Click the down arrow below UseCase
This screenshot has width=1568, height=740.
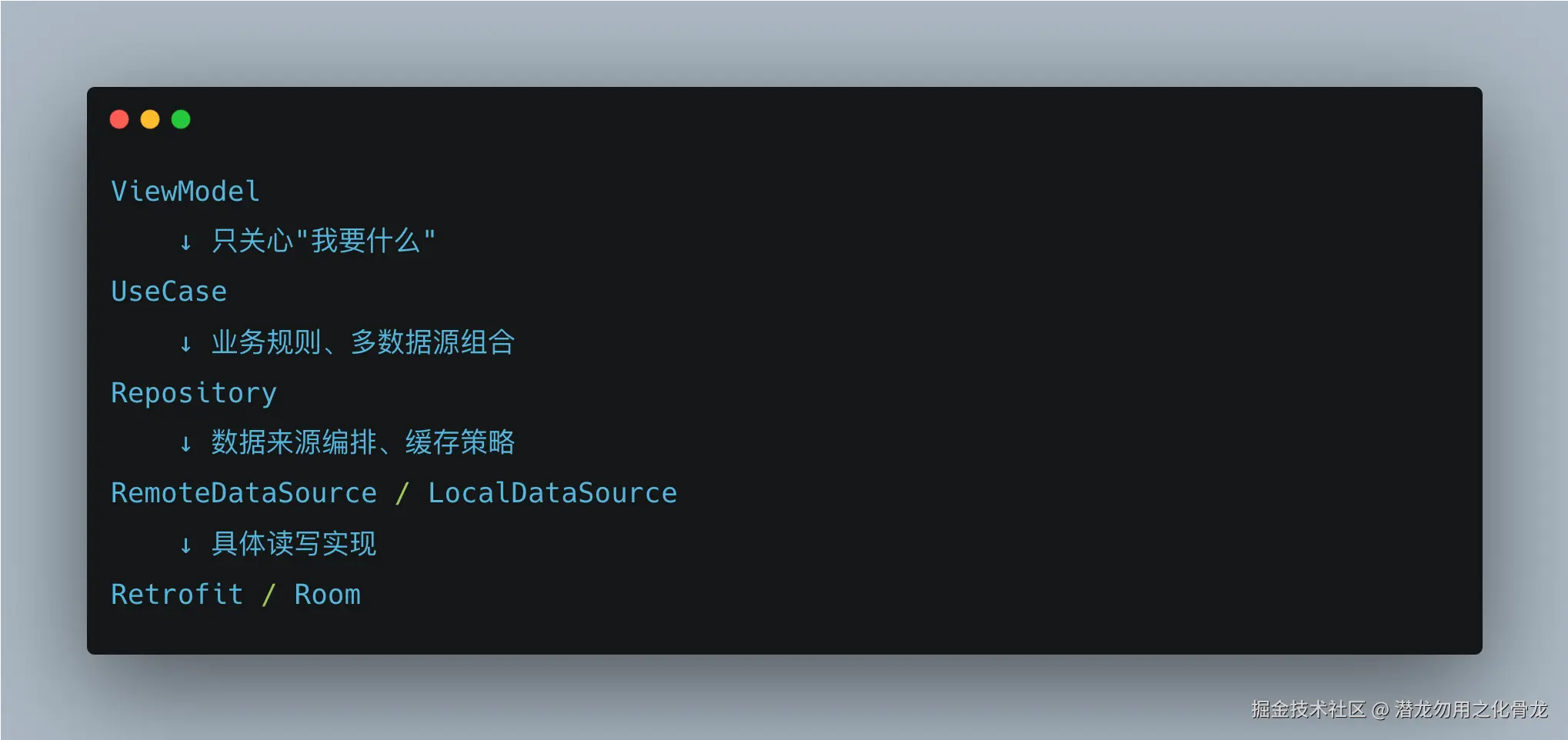click(x=185, y=344)
